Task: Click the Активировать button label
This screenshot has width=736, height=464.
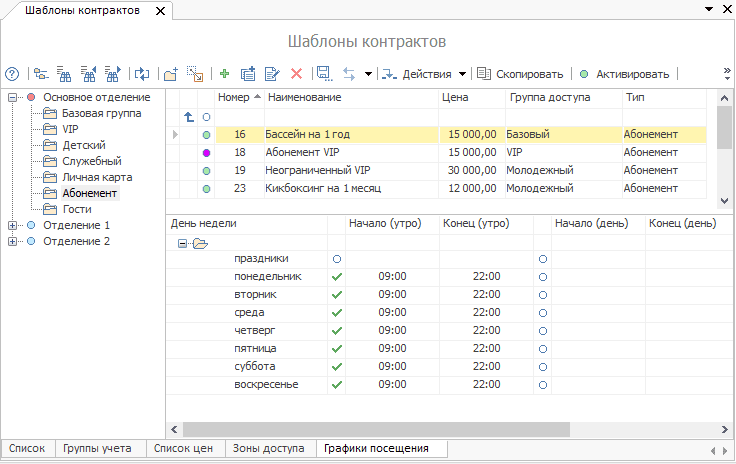Action: [633, 74]
